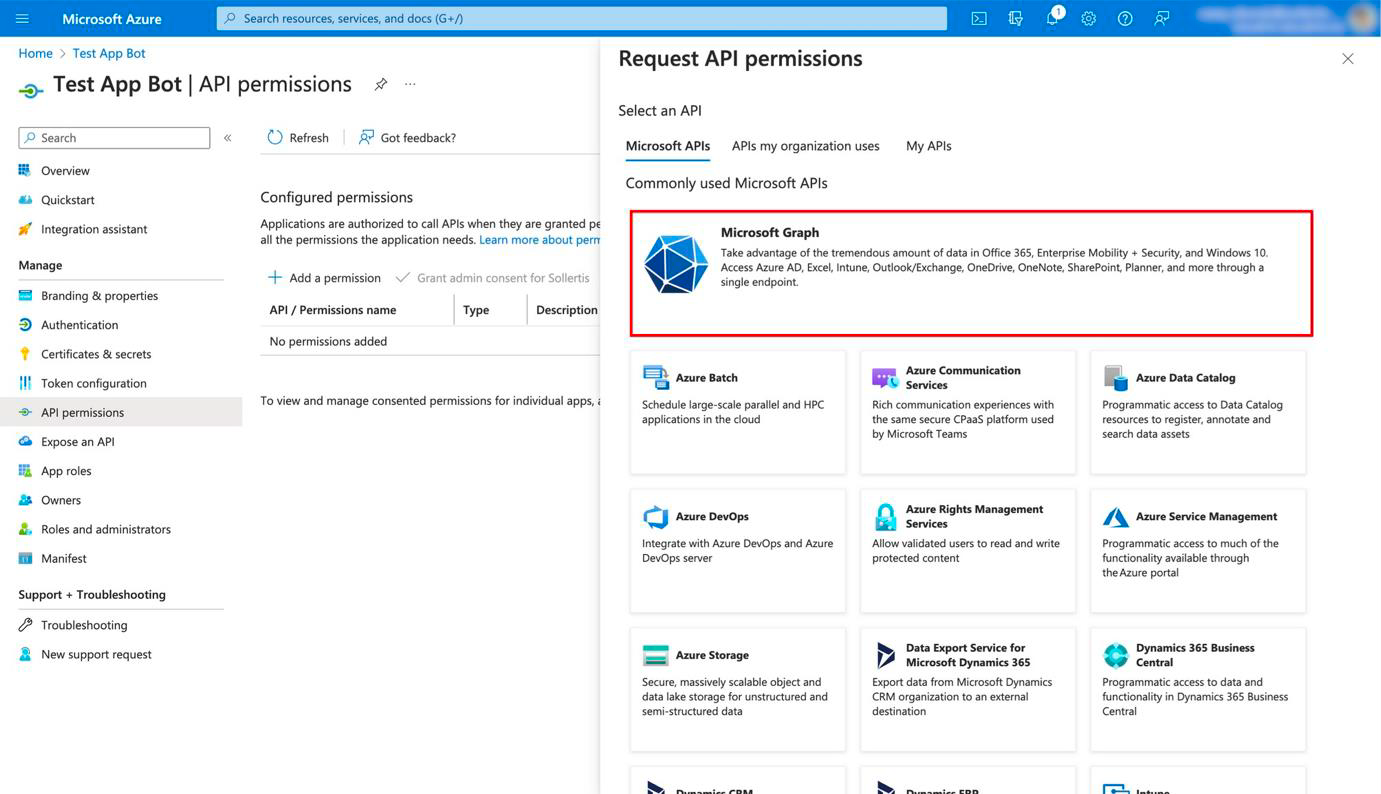Click the Quickstart cloud icon
The height and width of the screenshot is (794, 1381).
[25, 200]
